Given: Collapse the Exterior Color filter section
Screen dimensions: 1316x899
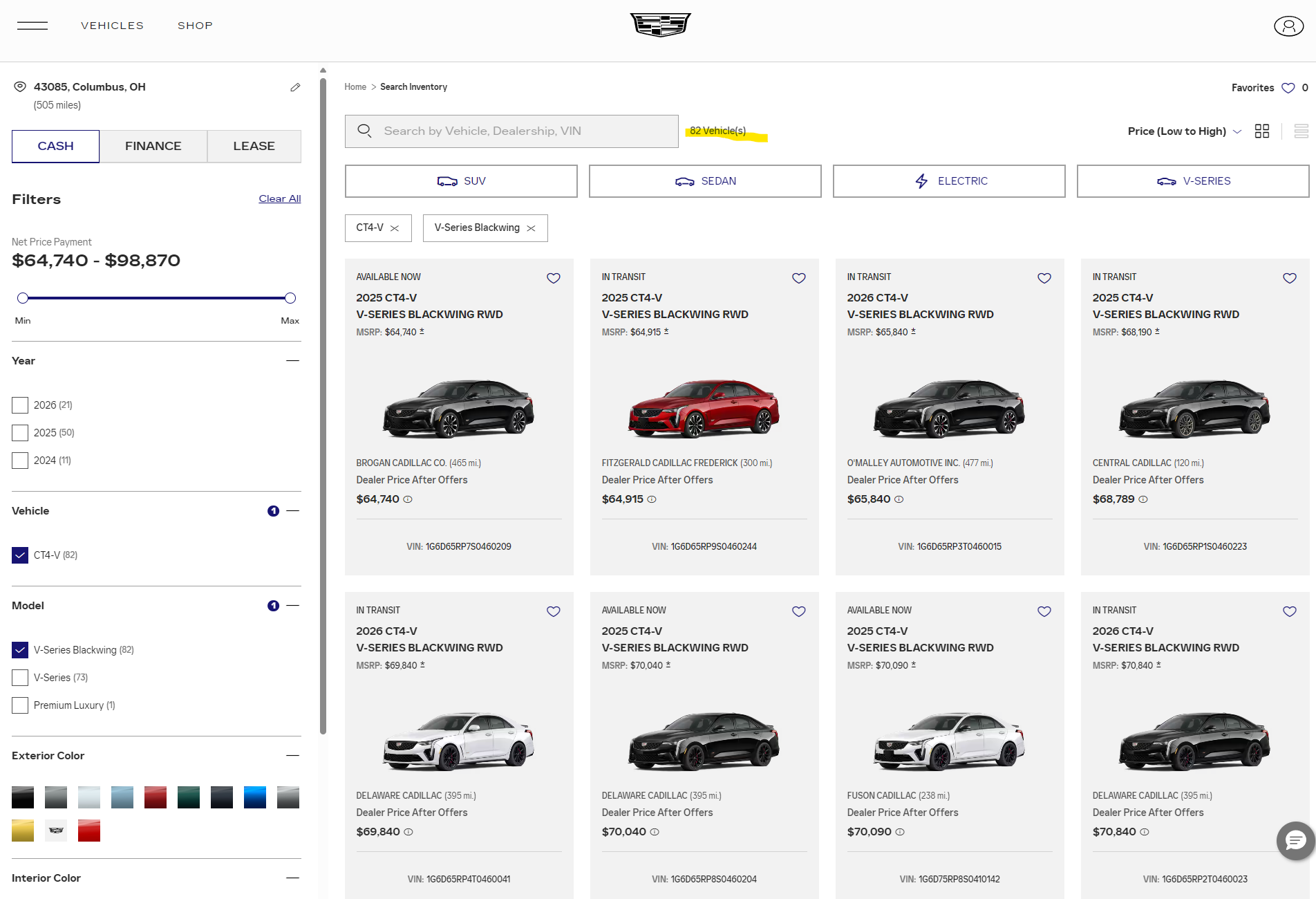Looking at the screenshot, I should 293,755.
